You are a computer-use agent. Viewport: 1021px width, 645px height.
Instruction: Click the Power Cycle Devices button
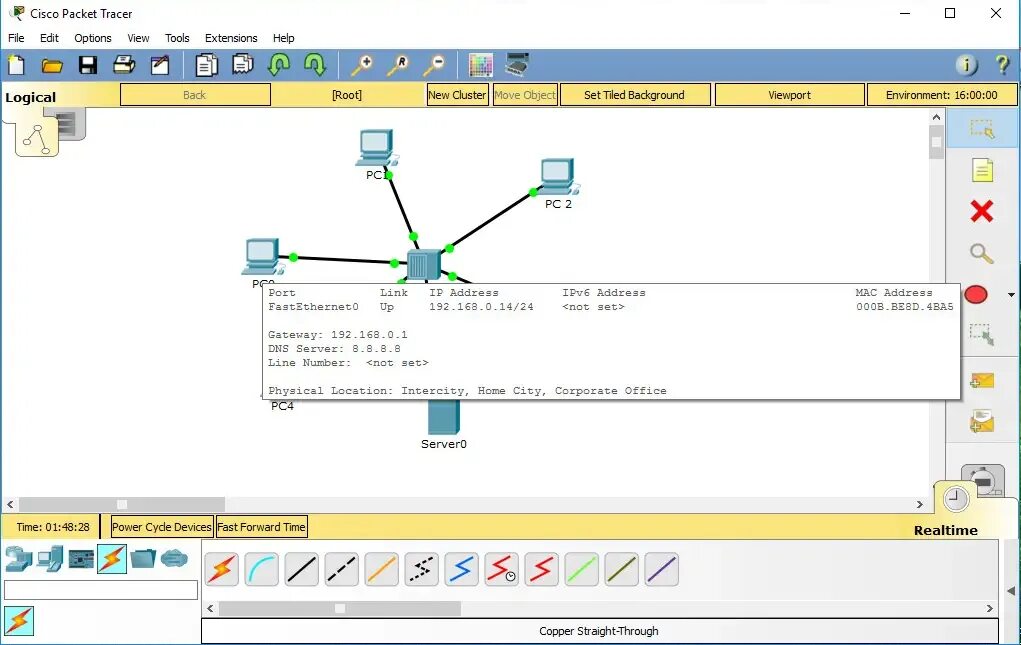161,527
